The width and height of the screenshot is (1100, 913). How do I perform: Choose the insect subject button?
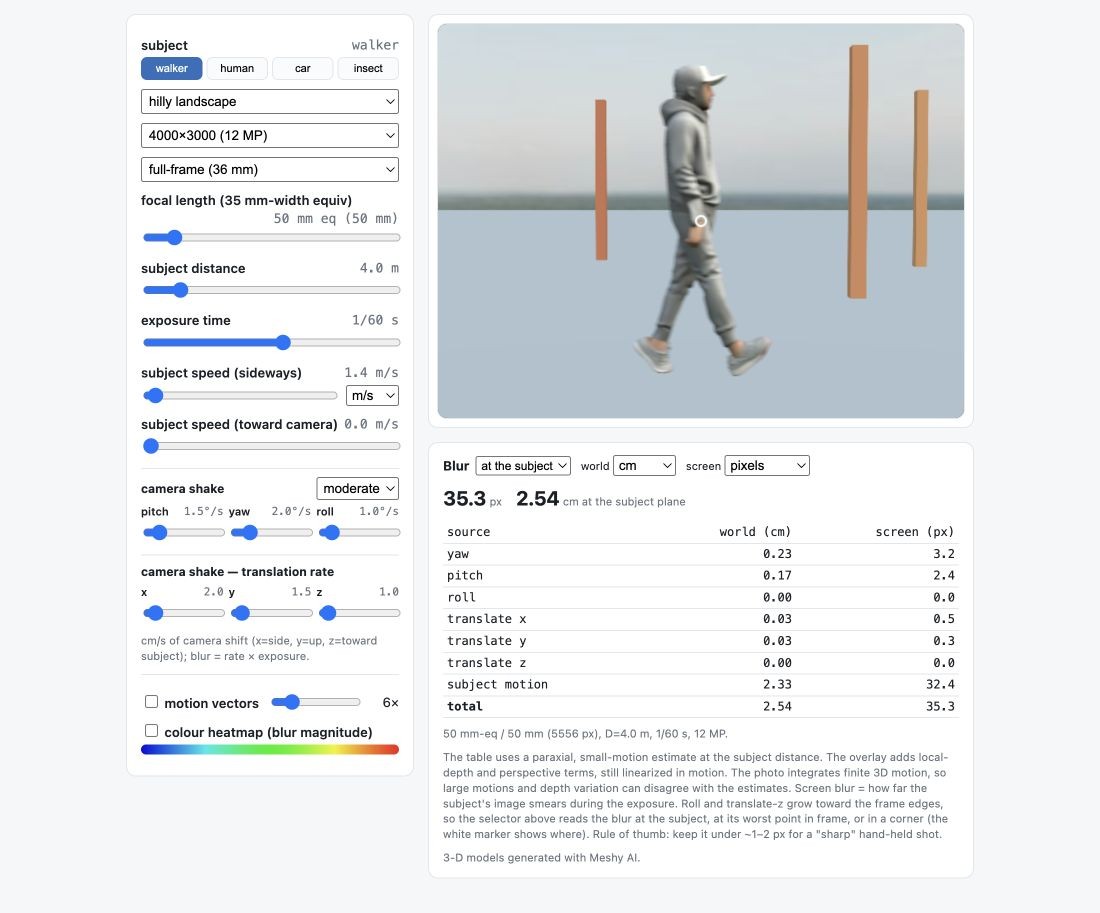coord(368,68)
